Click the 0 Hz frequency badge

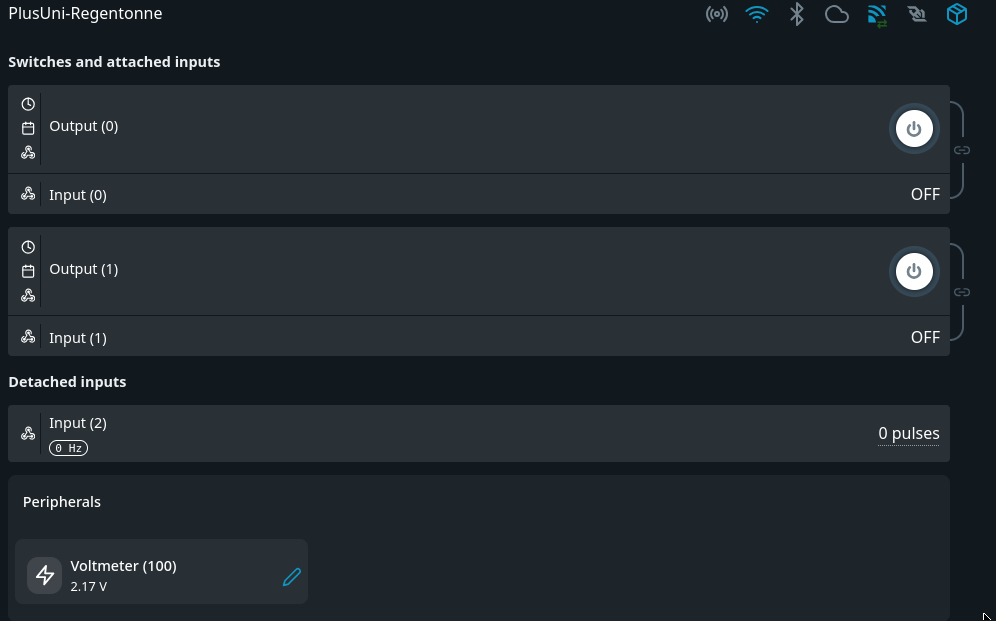(x=68, y=448)
